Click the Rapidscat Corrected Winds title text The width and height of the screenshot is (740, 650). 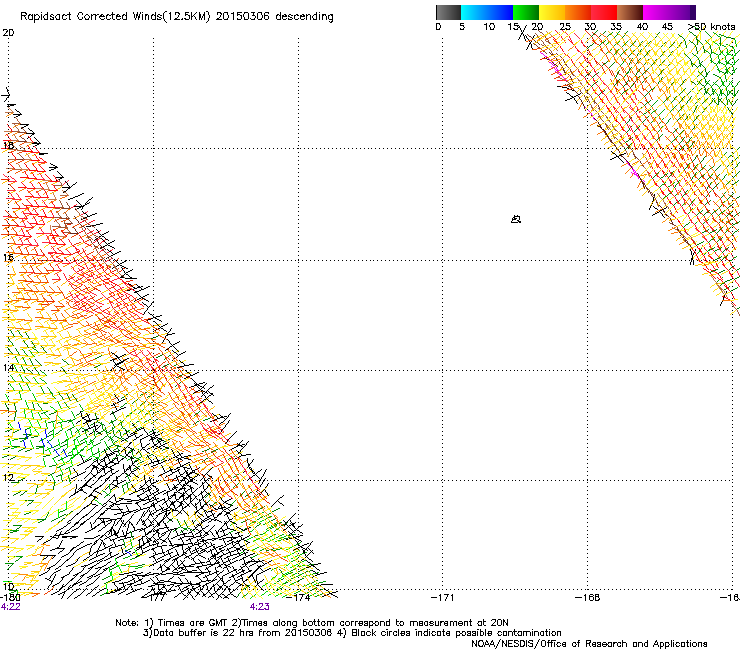point(177,17)
